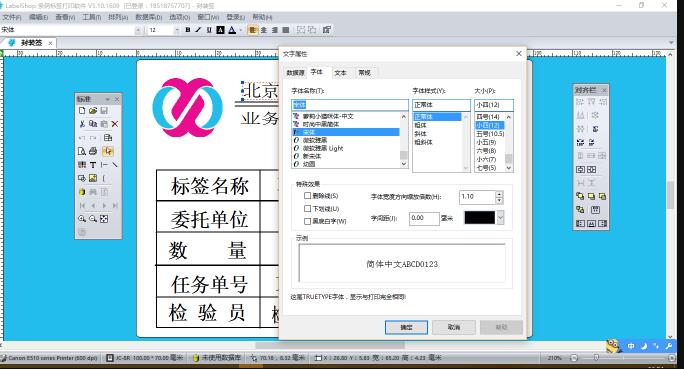Screen dimensions: 684x369
Task: Click the properties icon at toolbar end
Action: [x=326, y=30]
